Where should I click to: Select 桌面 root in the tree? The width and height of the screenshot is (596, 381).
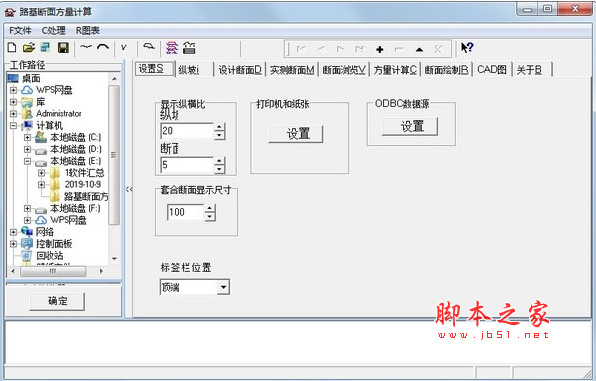pyautogui.click(x=31, y=78)
